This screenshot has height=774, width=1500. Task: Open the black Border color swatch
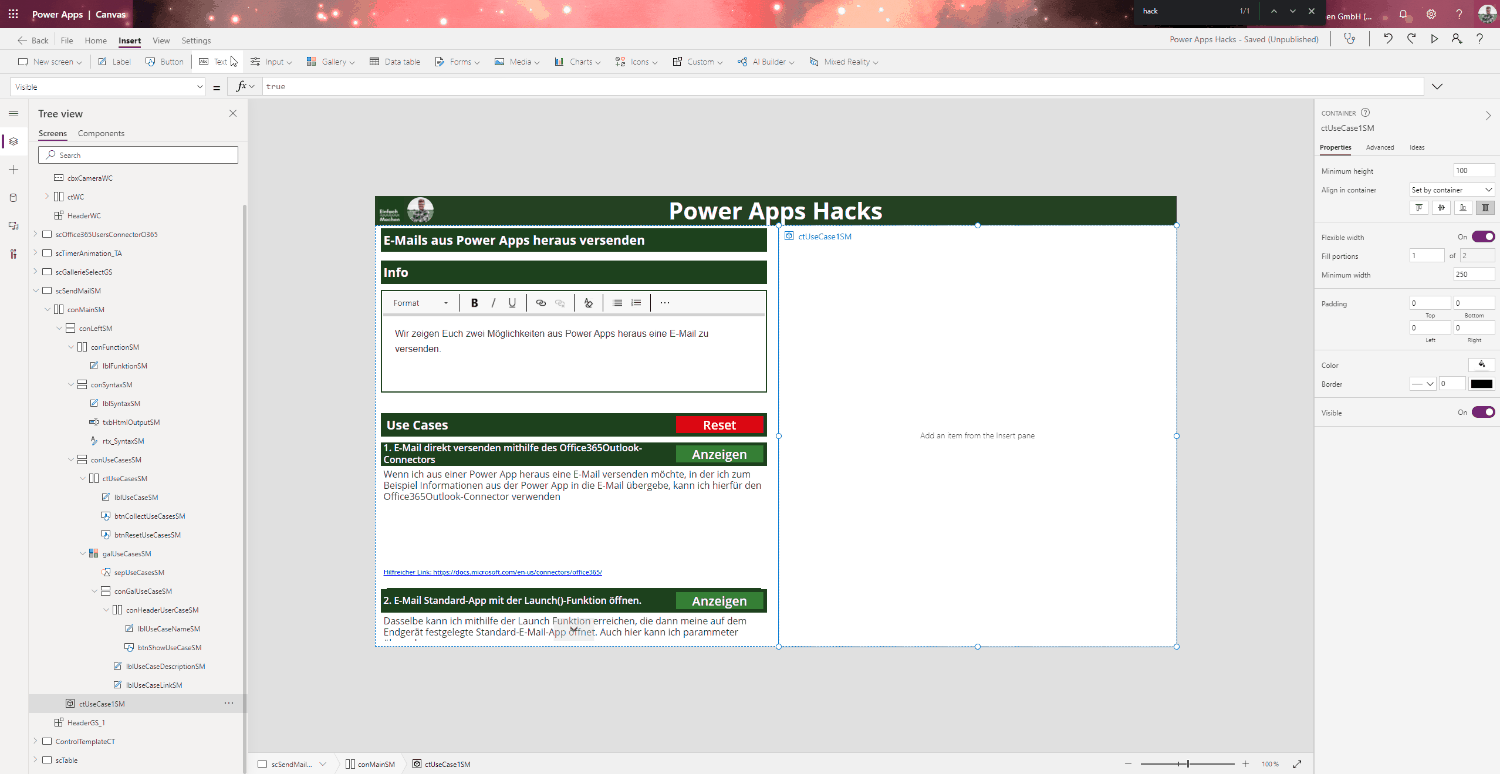tap(1481, 384)
